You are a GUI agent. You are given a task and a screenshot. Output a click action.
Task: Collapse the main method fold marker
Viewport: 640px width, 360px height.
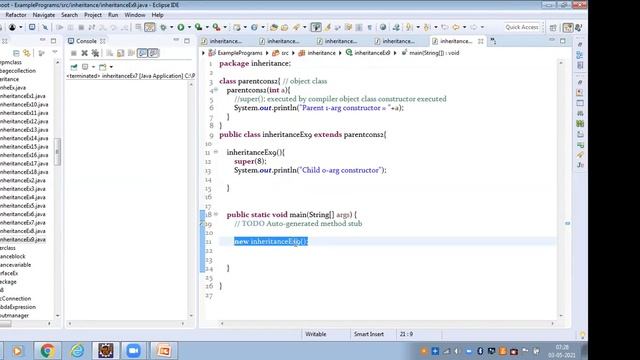click(216, 214)
